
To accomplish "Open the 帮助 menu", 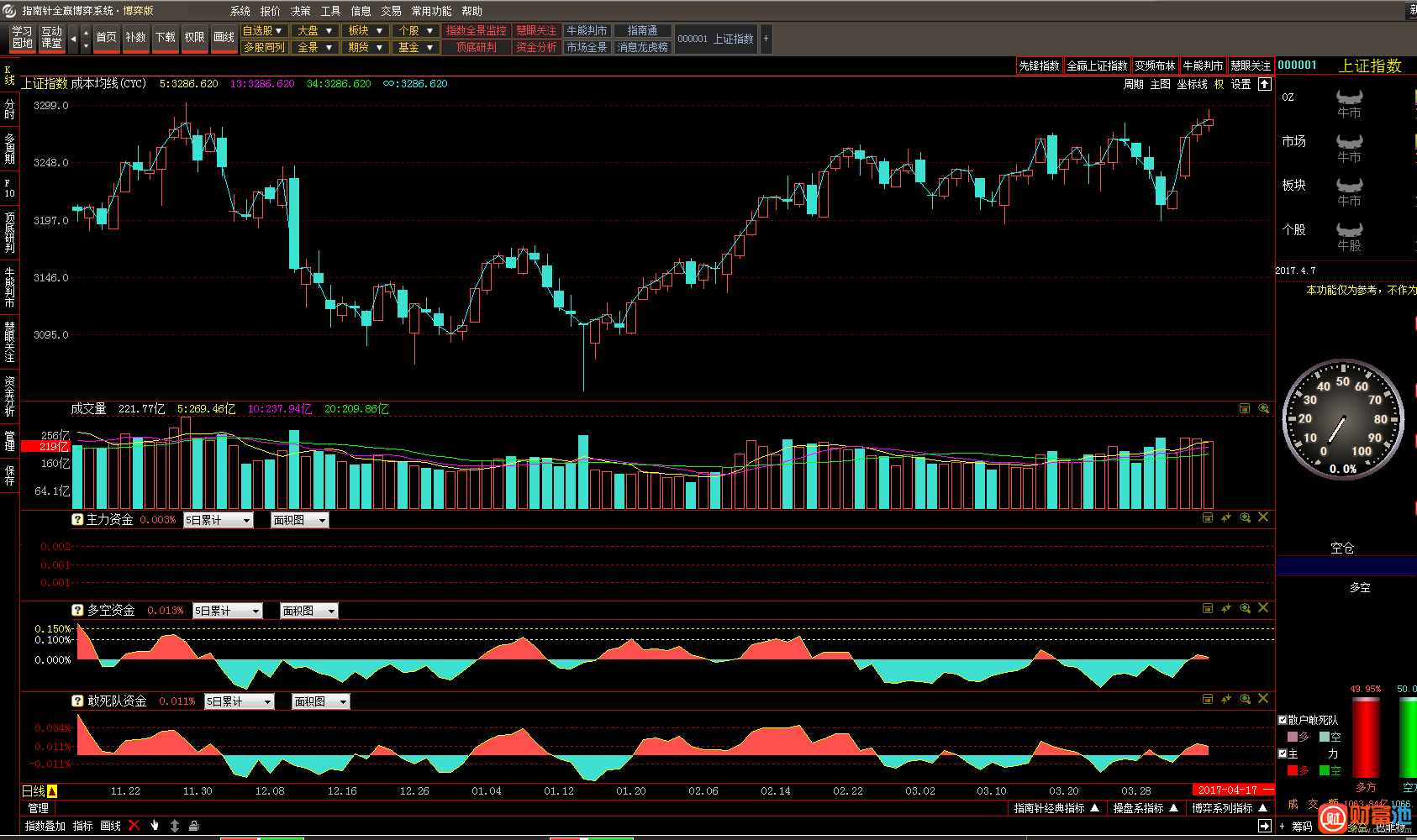I will pyautogui.click(x=472, y=11).
